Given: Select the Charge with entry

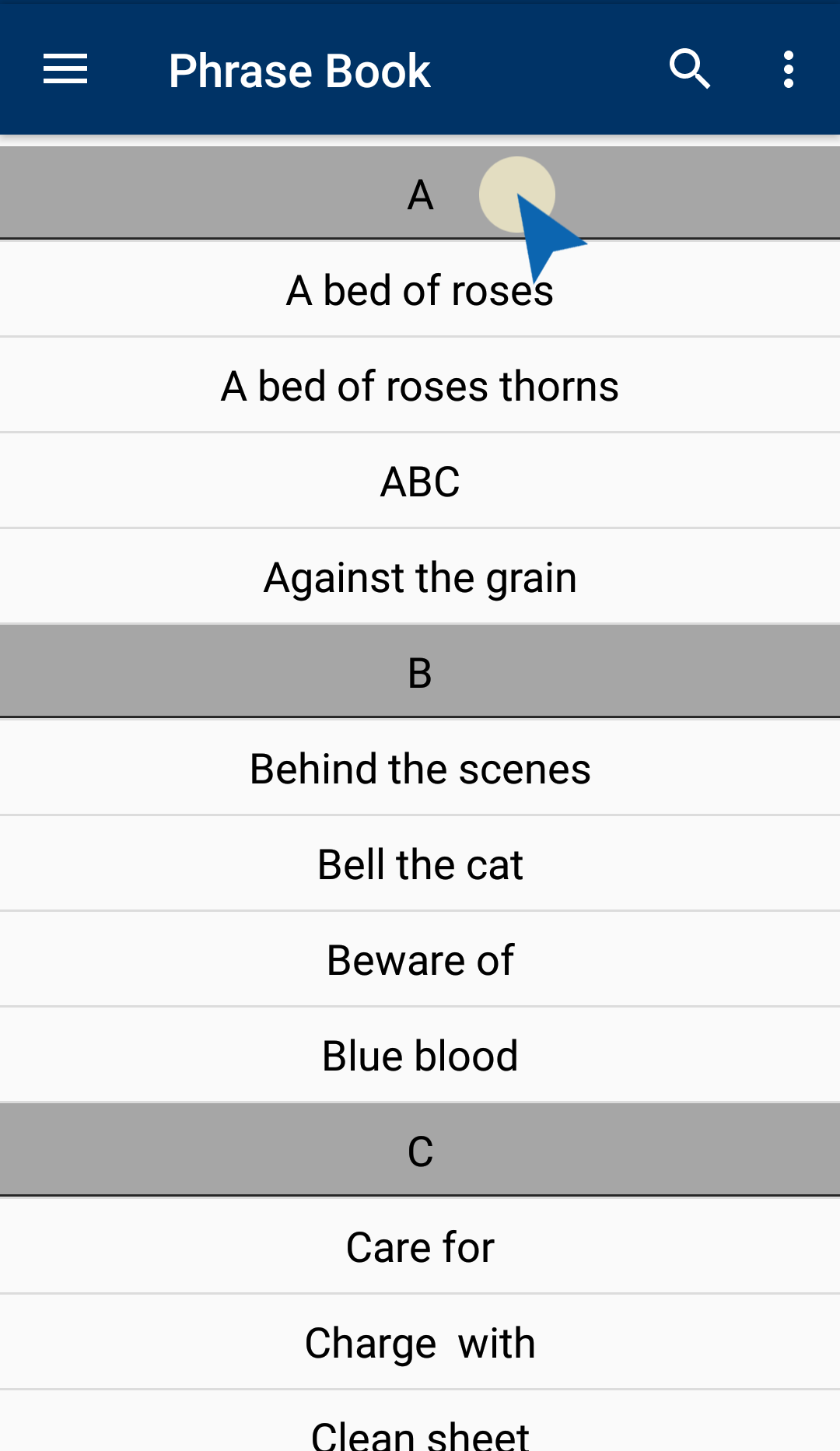Looking at the screenshot, I should click(x=420, y=1342).
